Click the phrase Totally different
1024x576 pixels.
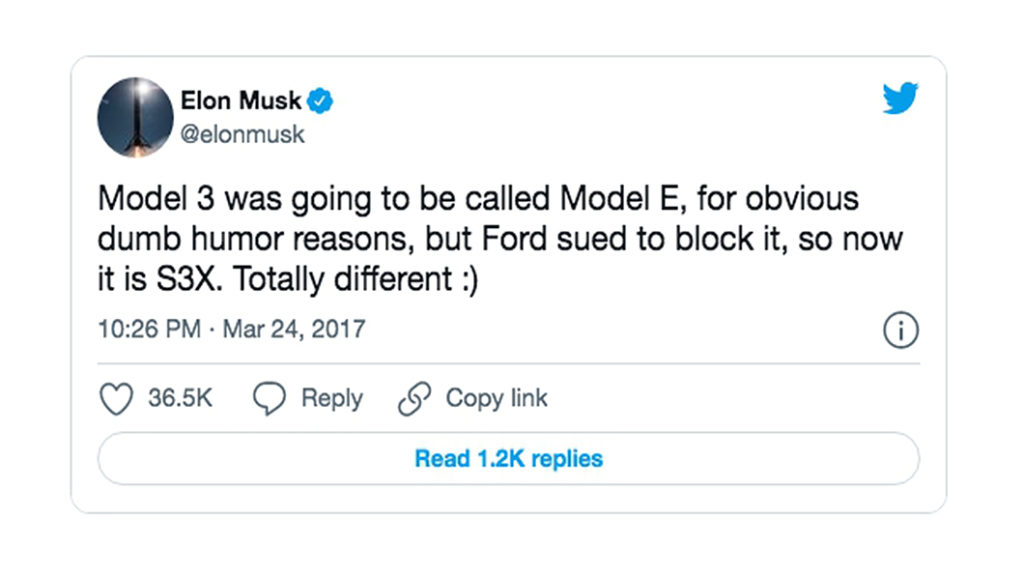pyautogui.click(x=343, y=280)
